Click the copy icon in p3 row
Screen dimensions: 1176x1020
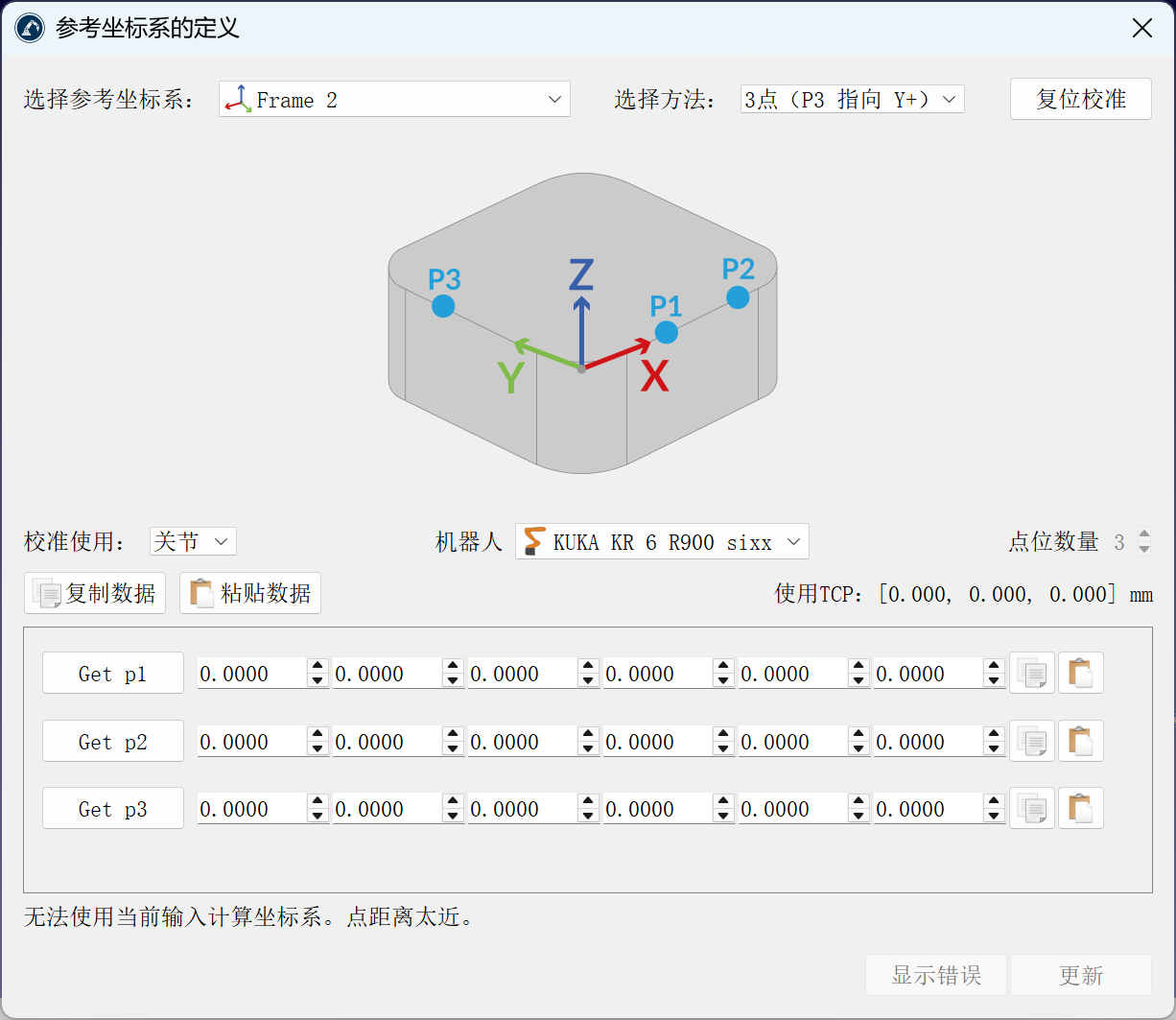[1032, 808]
